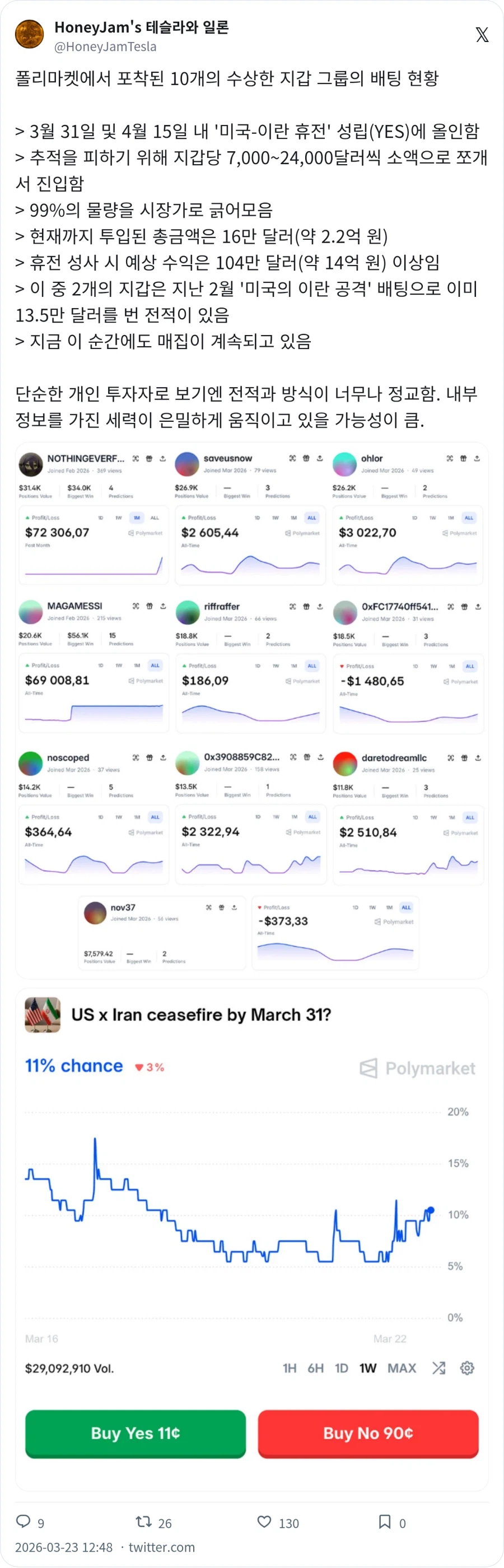
Task: Click the US and Iran flags market thumbnail
Action: 43,1015
